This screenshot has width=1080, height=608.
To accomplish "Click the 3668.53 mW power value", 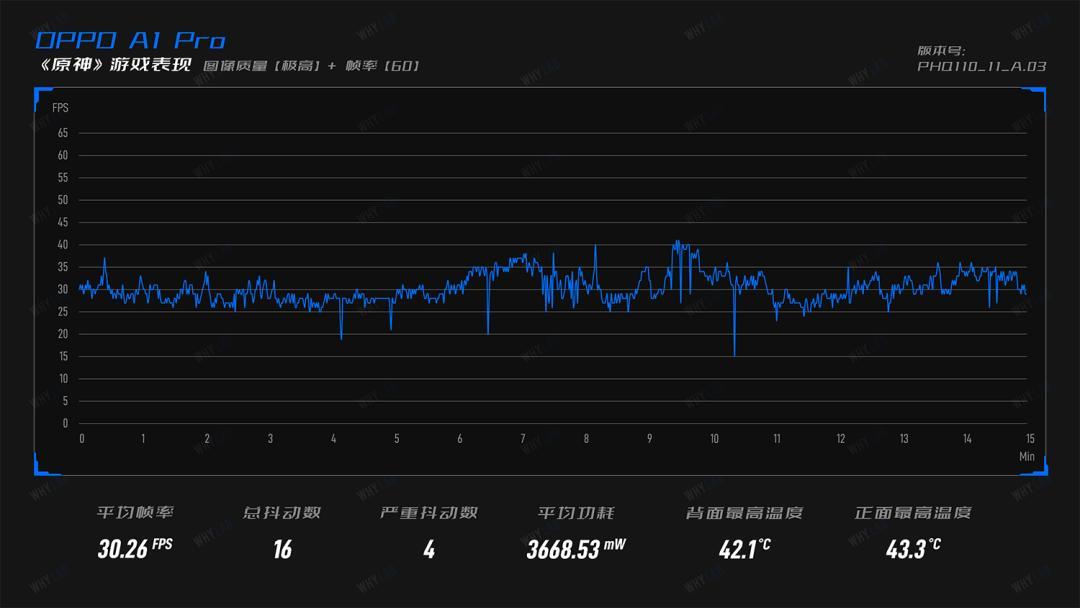I will coord(576,548).
